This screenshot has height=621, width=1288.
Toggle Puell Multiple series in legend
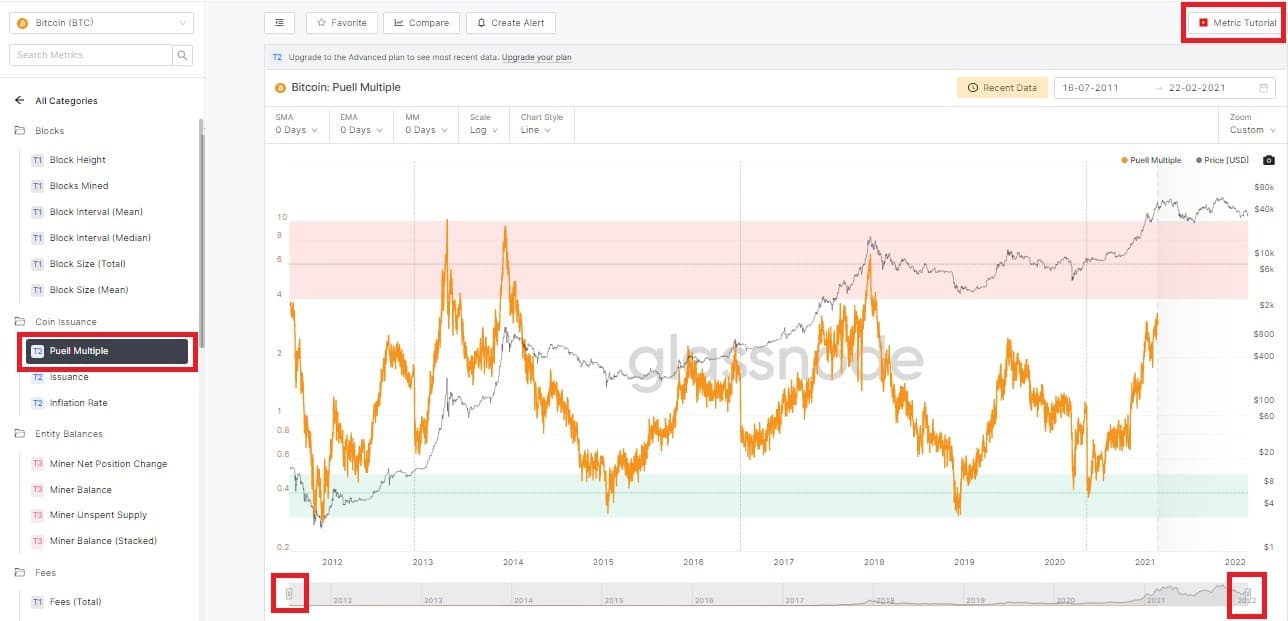[x=1151, y=160]
